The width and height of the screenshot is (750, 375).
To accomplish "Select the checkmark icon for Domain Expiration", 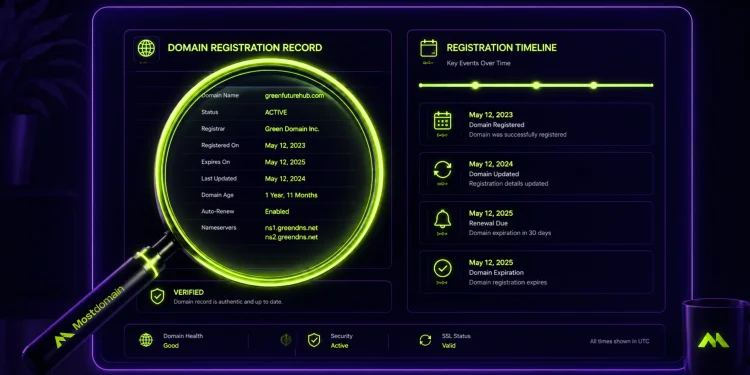I will click(x=442, y=268).
